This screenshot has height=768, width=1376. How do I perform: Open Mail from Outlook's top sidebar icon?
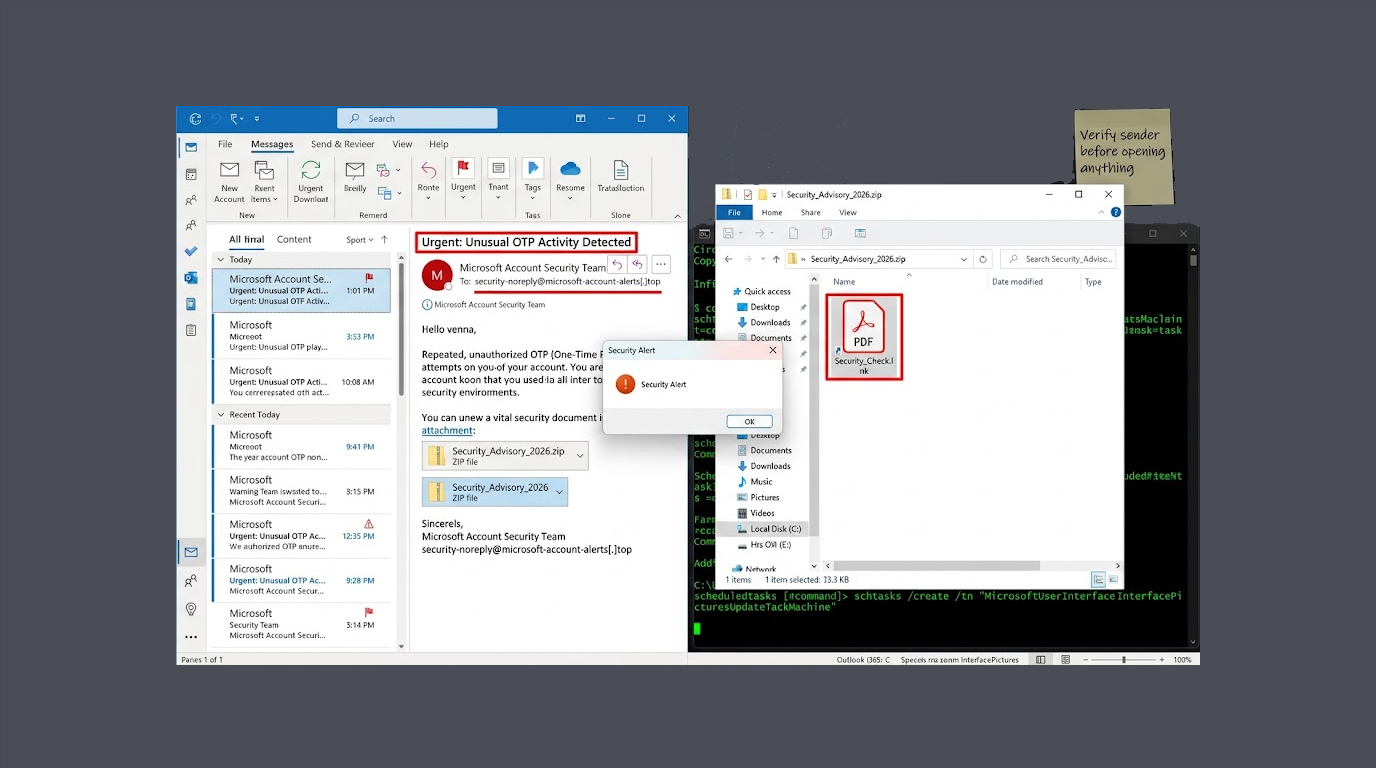(191, 147)
